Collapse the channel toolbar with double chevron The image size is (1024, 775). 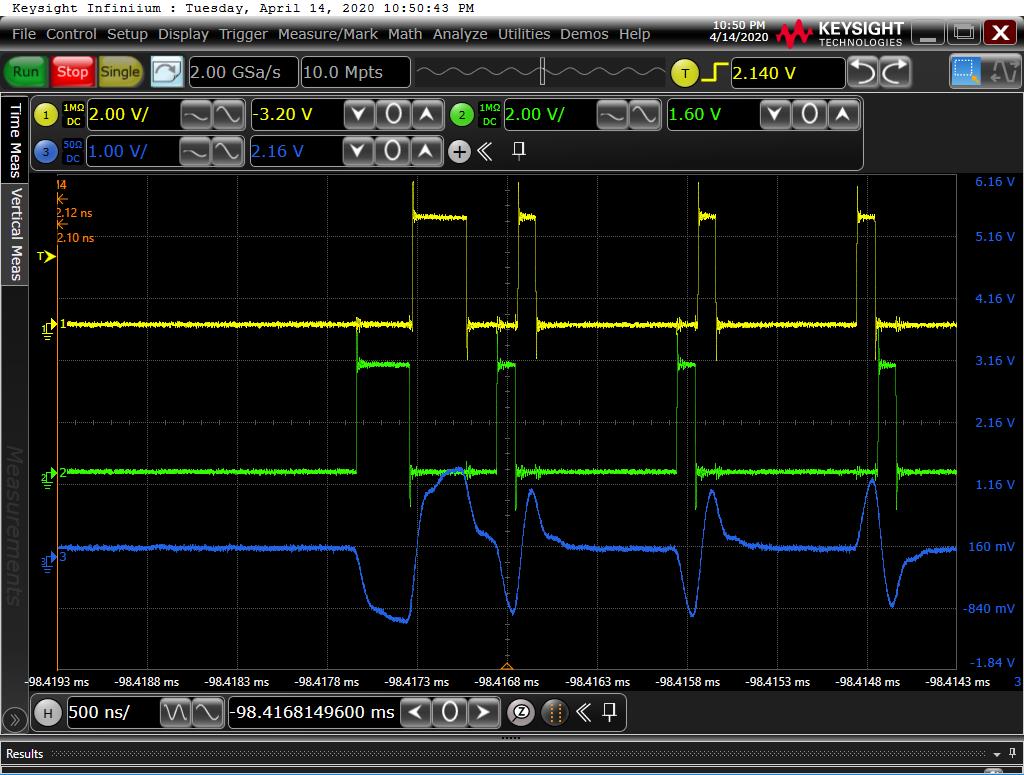485,152
